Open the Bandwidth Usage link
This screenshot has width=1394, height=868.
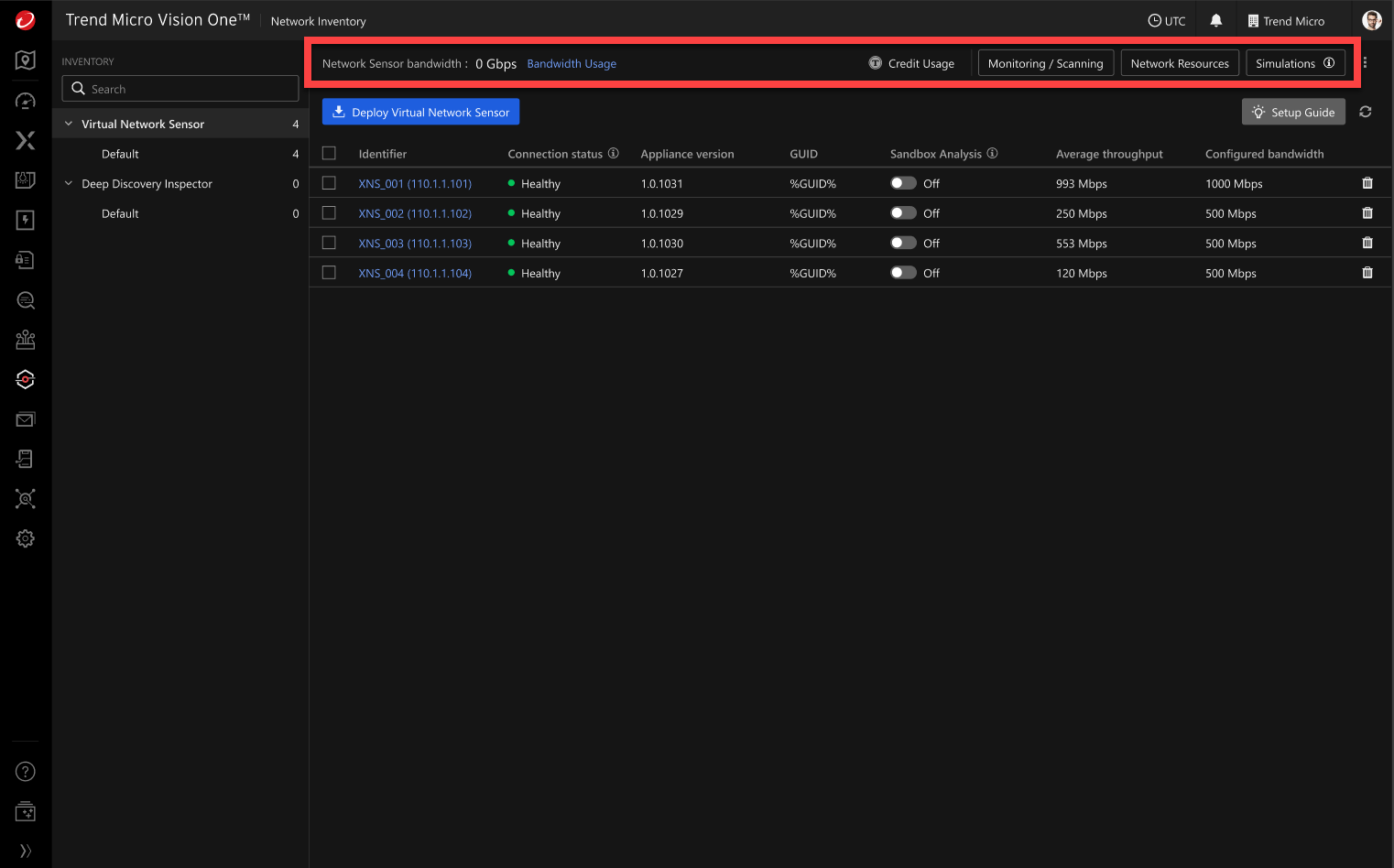click(x=572, y=64)
